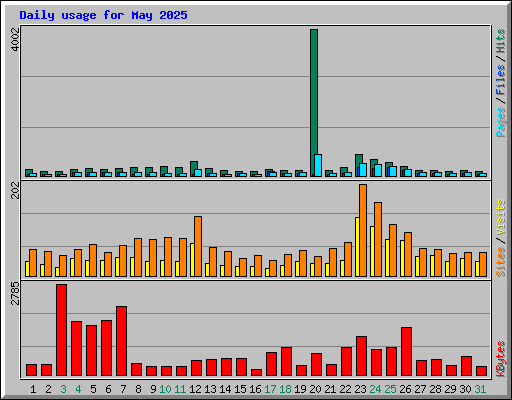Click the orange Visits bar for day 23
Viewport: 512px width, 400px height.
click(363, 230)
